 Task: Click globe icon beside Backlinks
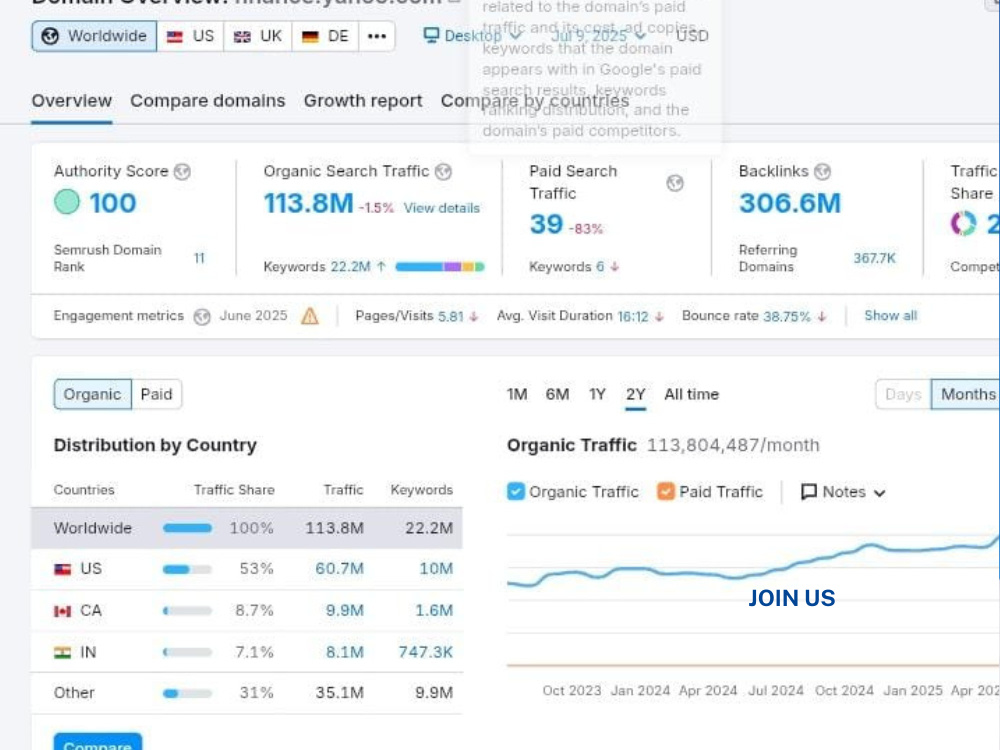tap(823, 172)
